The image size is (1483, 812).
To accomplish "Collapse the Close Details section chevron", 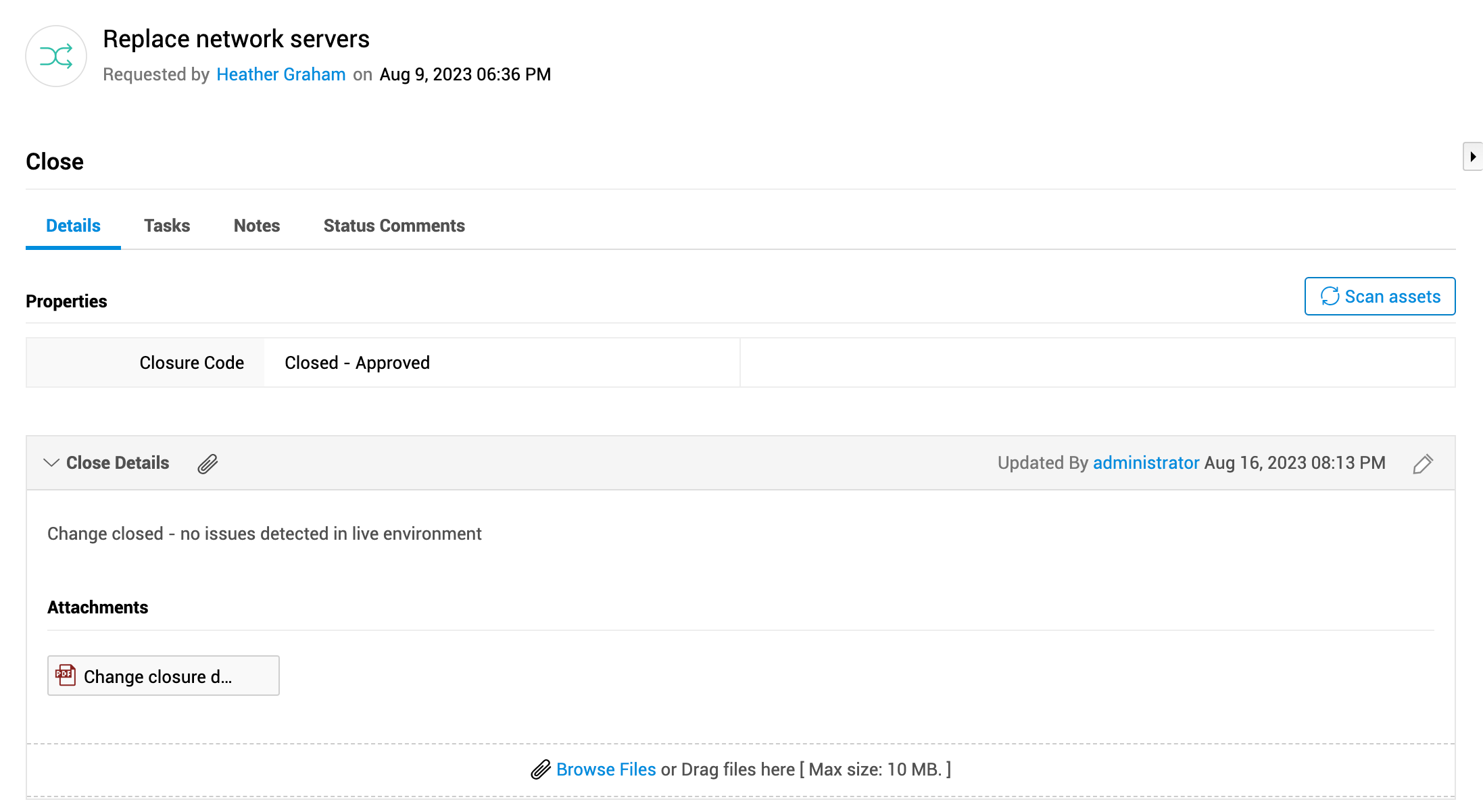I will coord(51,463).
